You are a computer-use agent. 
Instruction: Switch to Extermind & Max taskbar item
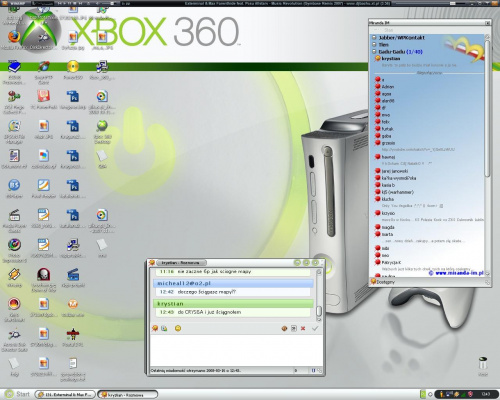[65, 395]
